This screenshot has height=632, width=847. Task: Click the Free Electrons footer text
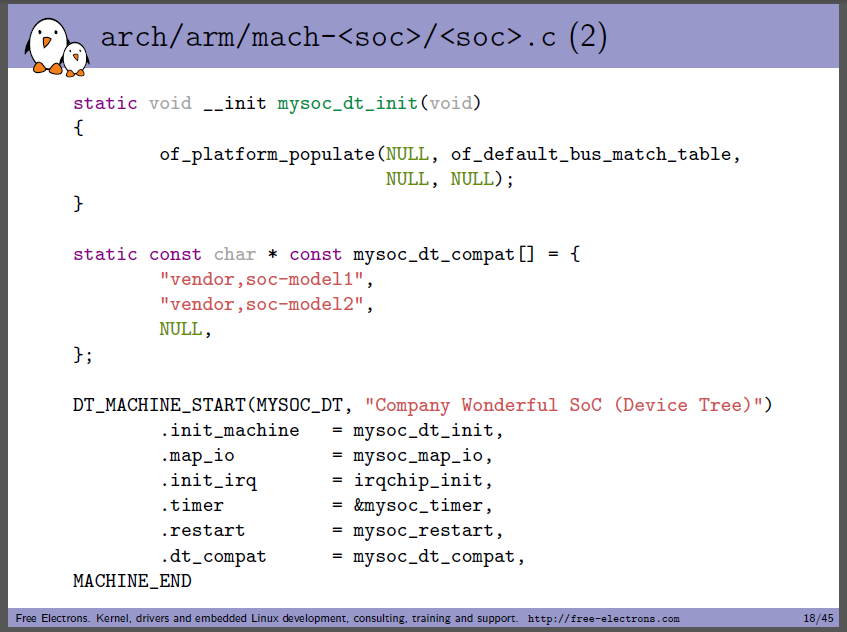click(x=266, y=618)
